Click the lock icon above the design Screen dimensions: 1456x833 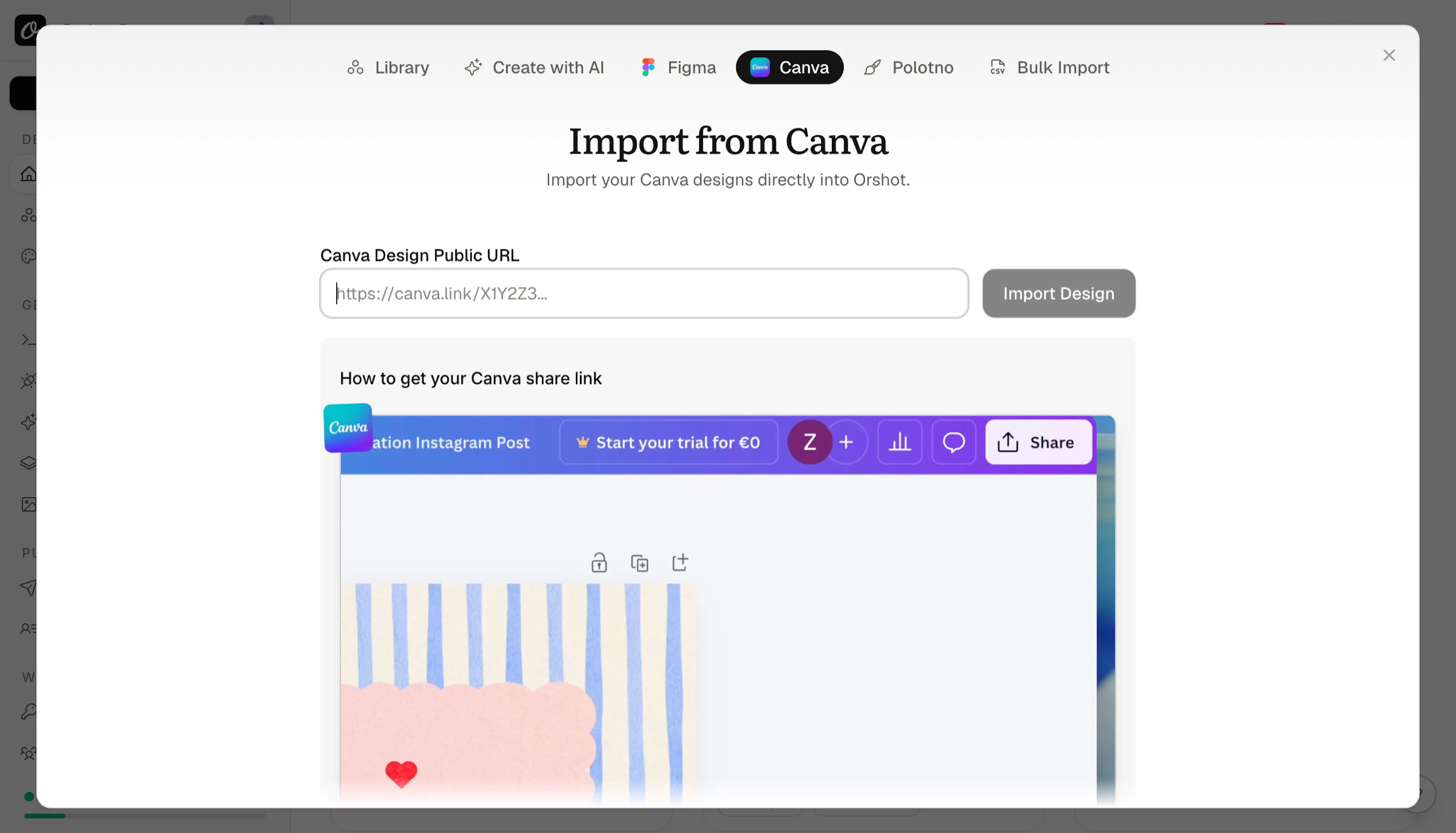point(599,562)
